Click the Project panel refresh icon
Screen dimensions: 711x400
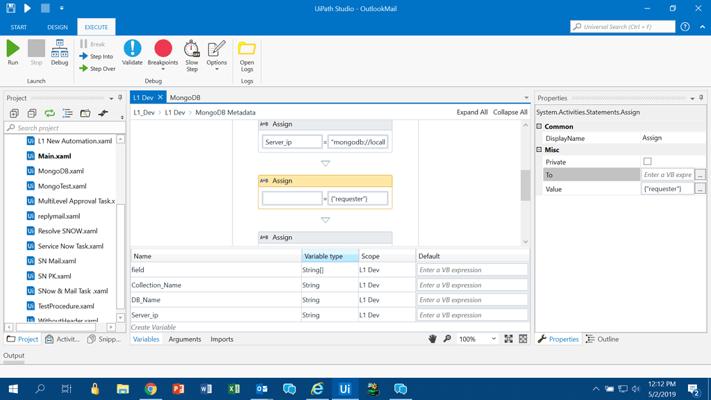(x=49, y=113)
